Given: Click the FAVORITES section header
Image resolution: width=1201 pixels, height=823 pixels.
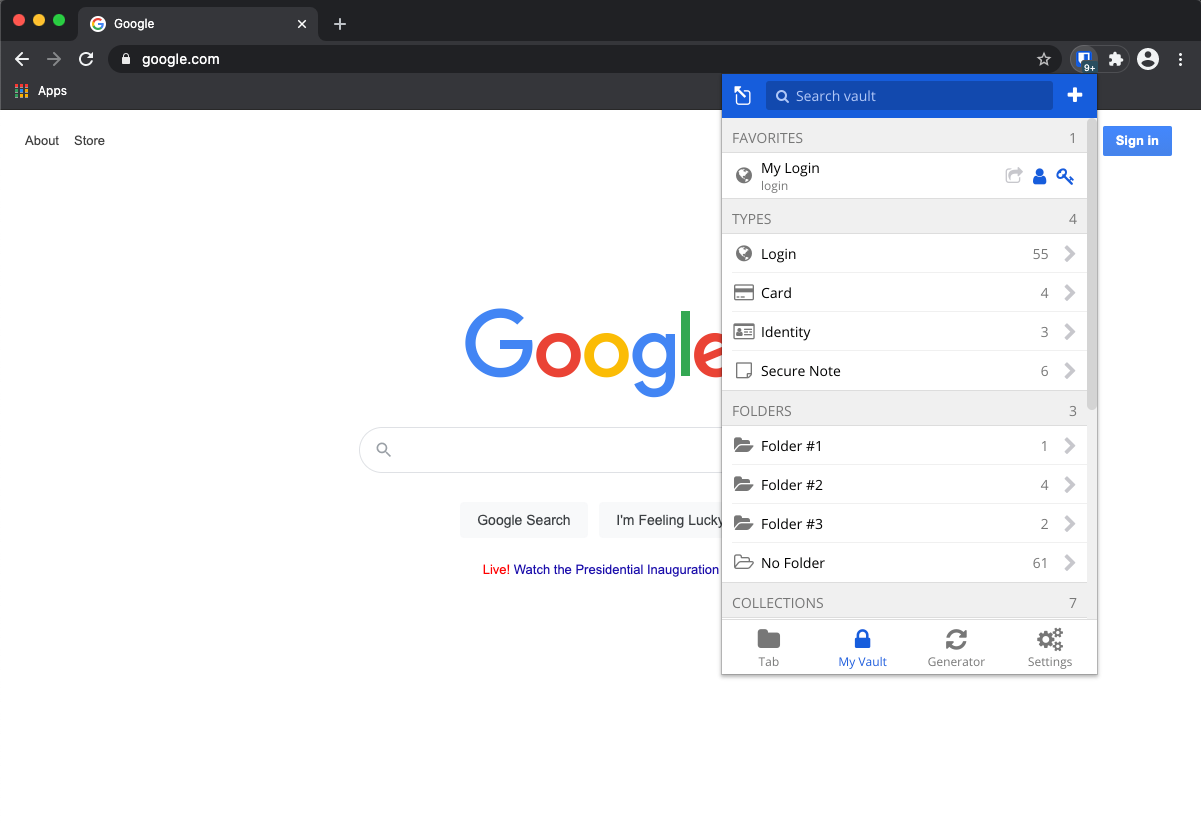Looking at the screenshot, I should click(x=904, y=138).
